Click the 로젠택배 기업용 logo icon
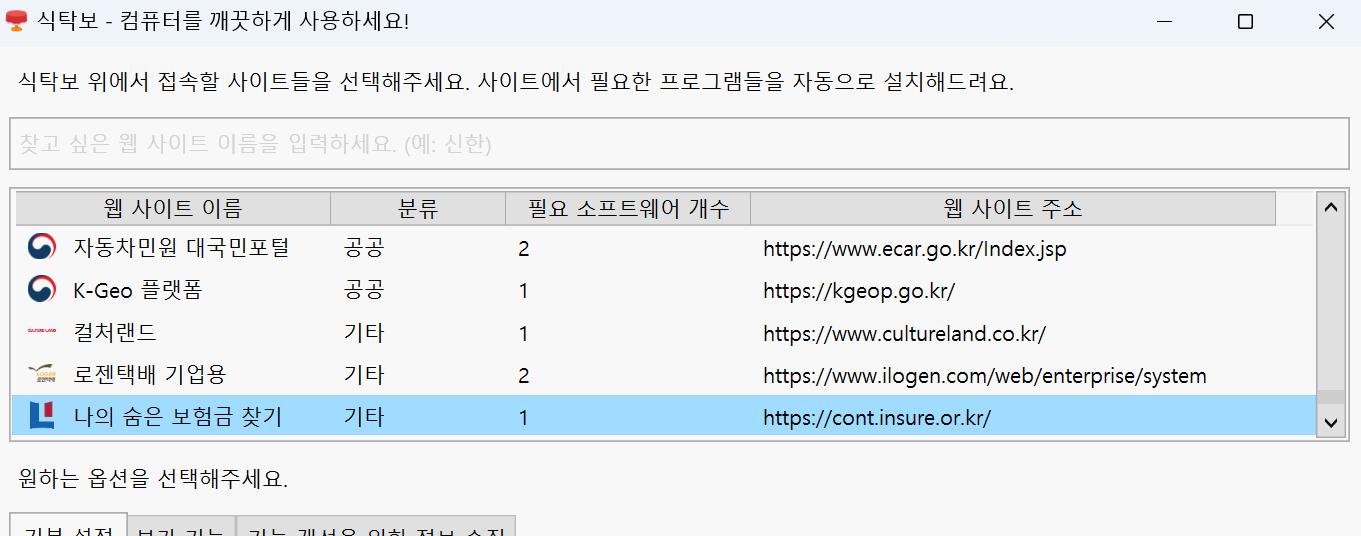Viewport: 1361px width, 536px height. click(42, 375)
